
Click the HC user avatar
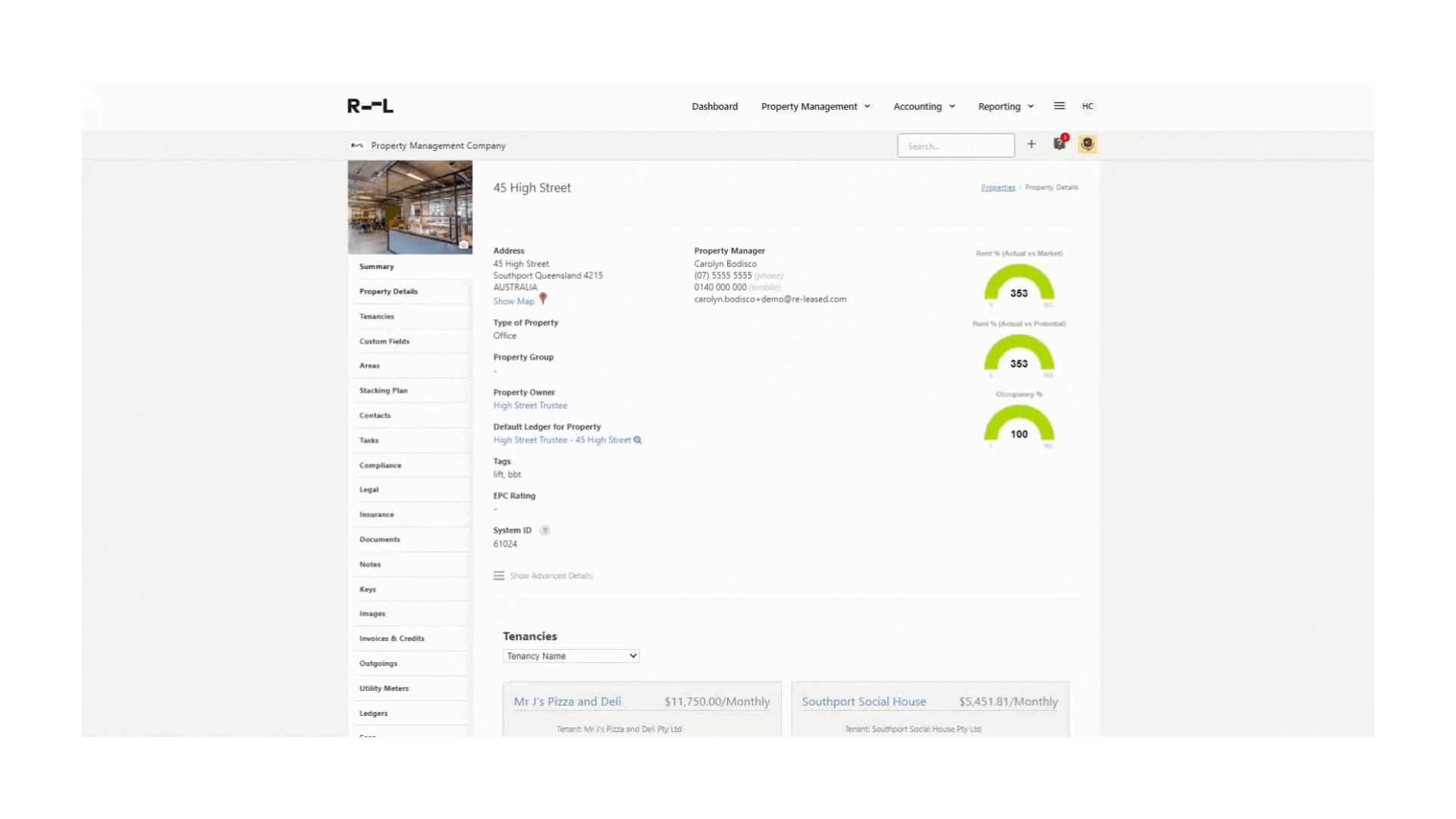click(1087, 106)
